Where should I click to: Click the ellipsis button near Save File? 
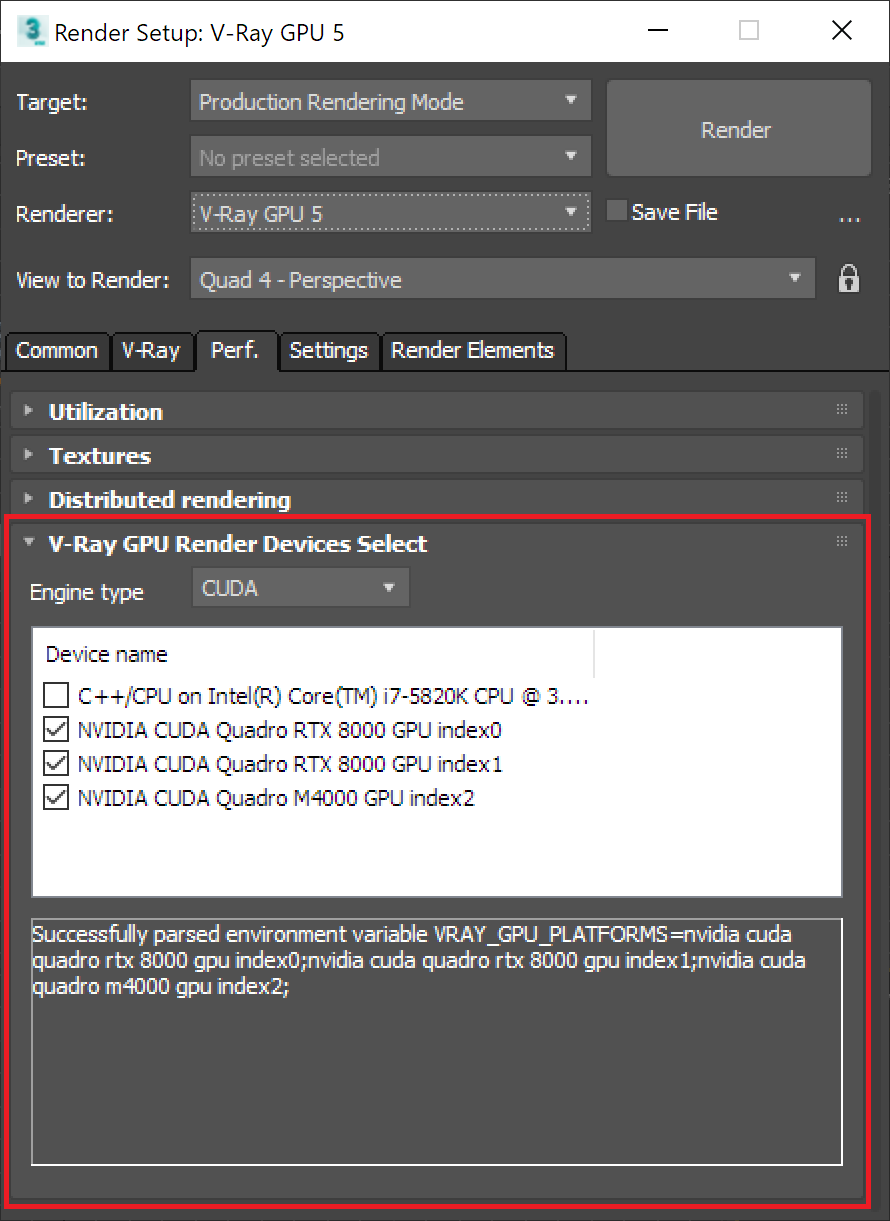click(x=850, y=216)
